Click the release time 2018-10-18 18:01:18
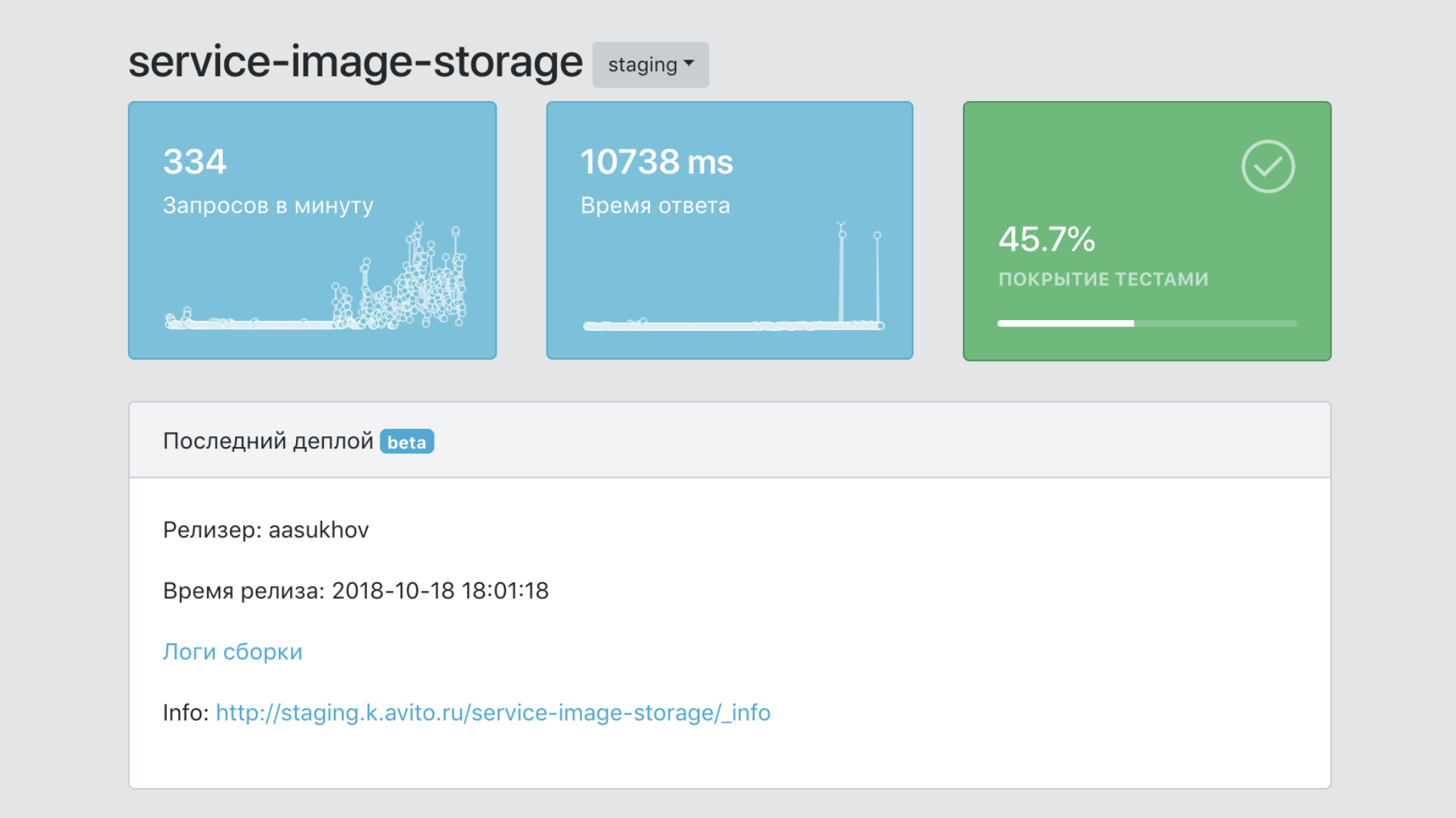 [440, 591]
